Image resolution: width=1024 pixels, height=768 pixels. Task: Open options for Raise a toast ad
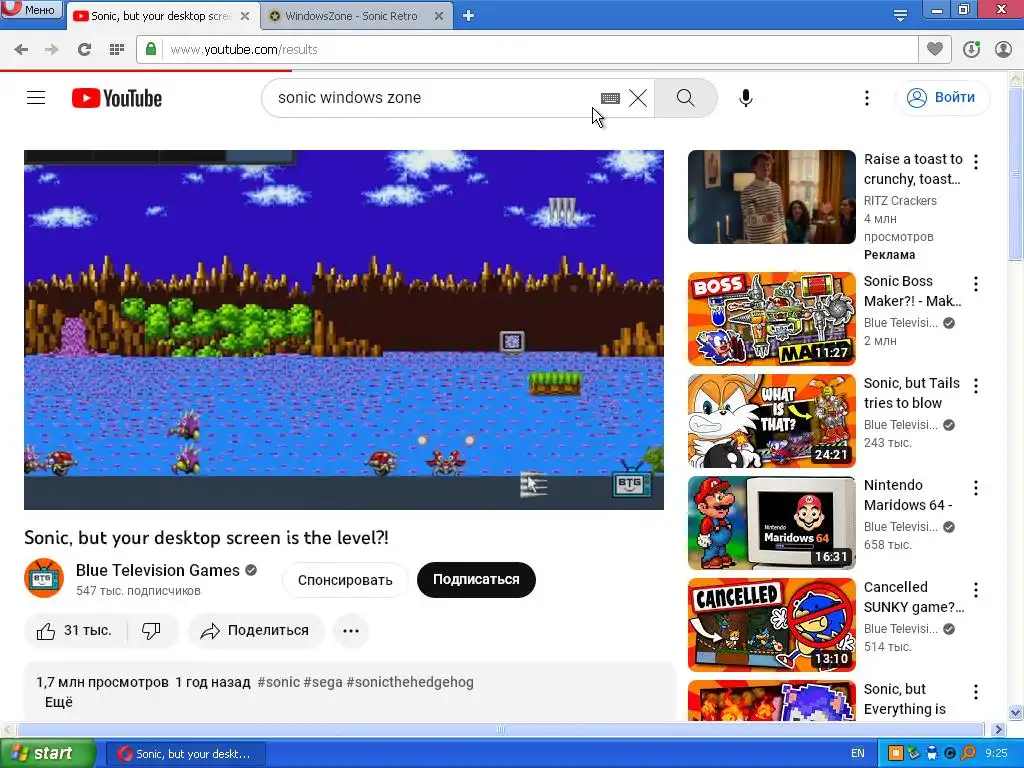(x=976, y=162)
